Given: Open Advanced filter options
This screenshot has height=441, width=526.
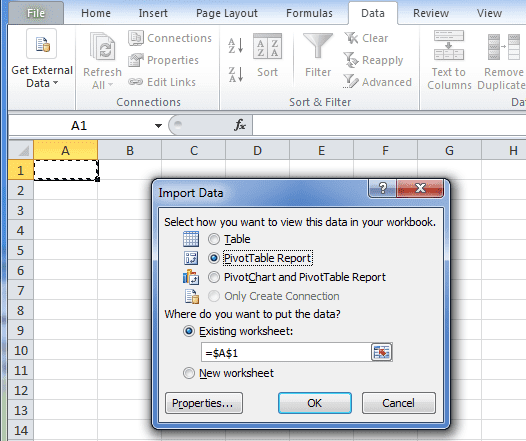Looking at the screenshot, I should (x=377, y=82).
